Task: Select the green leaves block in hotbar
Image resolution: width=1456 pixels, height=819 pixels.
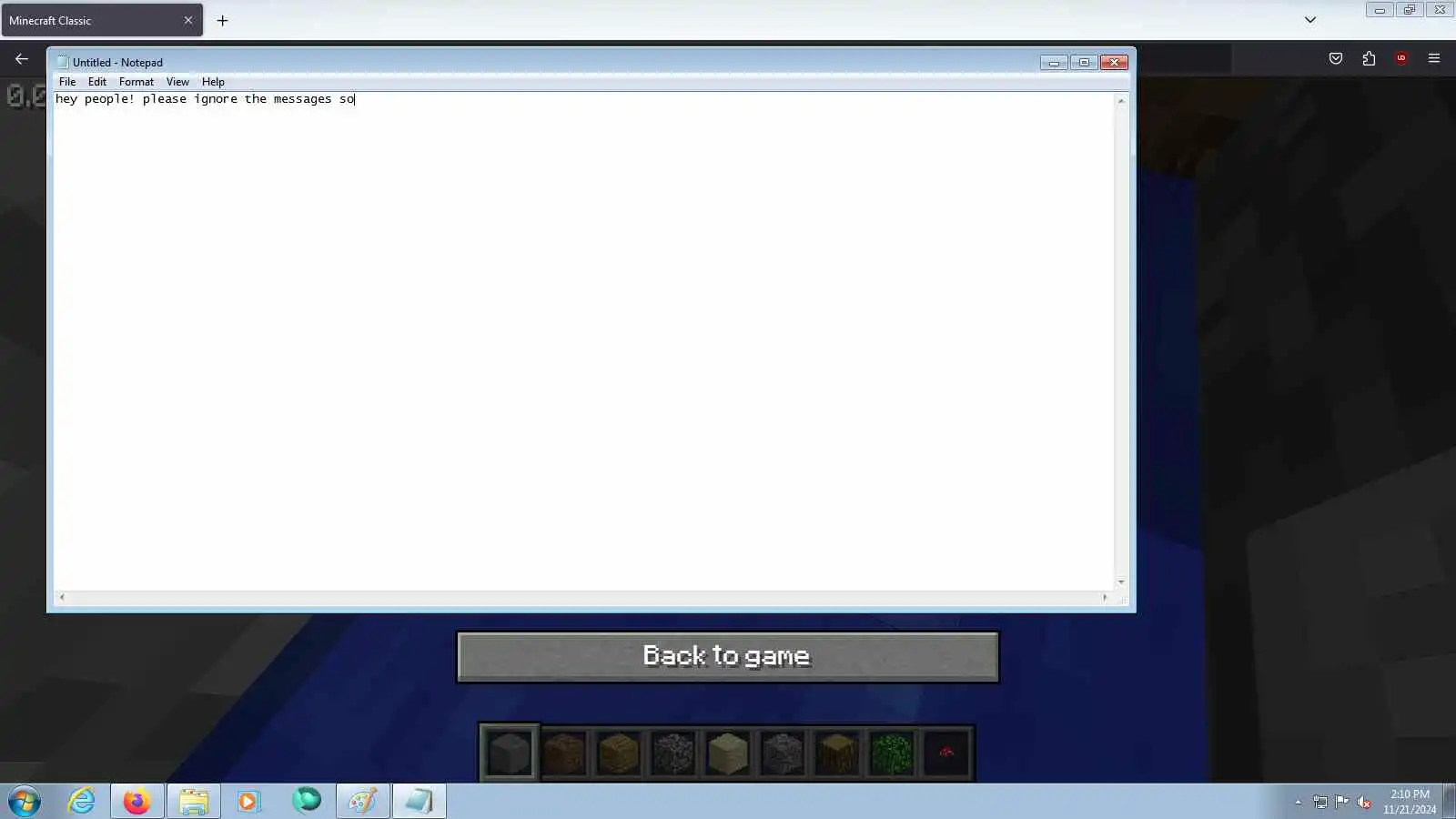Action: click(x=892, y=753)
